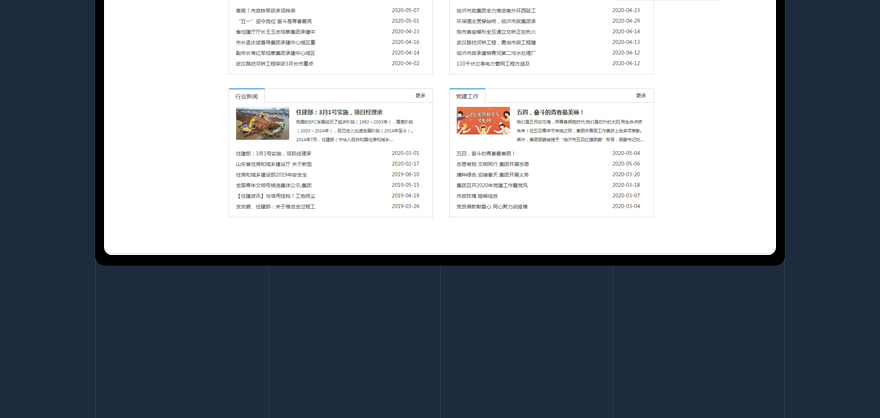Open the 行业新闻 tab

tap(246, 96)
